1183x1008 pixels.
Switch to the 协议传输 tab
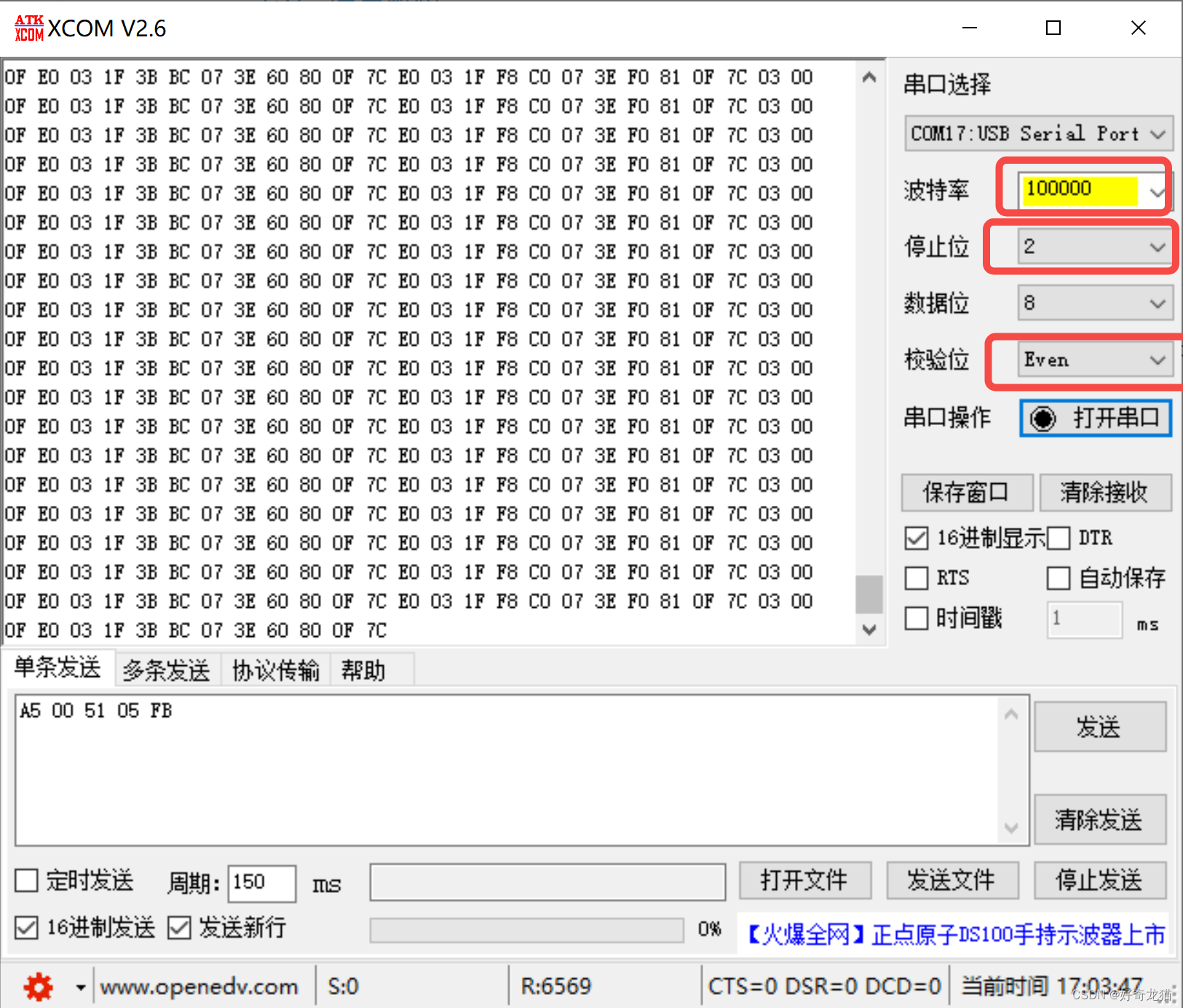pos(275,669)
